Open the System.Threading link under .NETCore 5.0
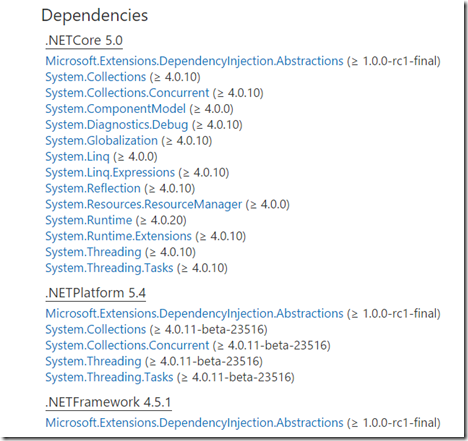The image size is (468, 441). pyautogui.click(x=93, y=252)
